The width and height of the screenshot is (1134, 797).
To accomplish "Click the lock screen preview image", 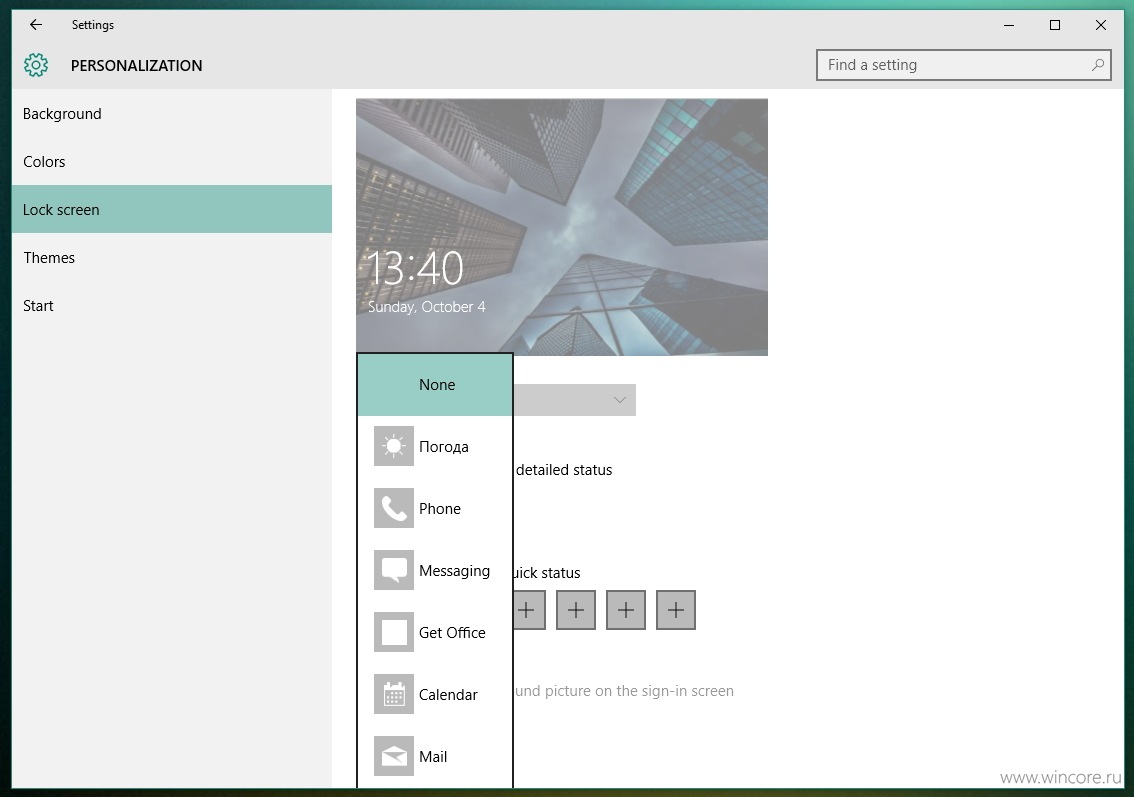I will (562, 227).
